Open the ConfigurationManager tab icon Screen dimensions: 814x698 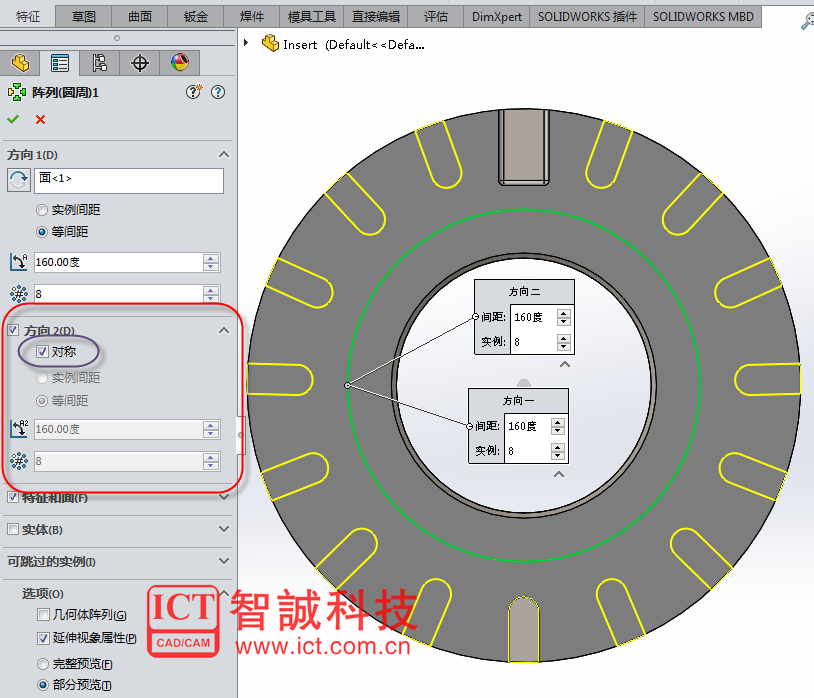click(100, 63)
